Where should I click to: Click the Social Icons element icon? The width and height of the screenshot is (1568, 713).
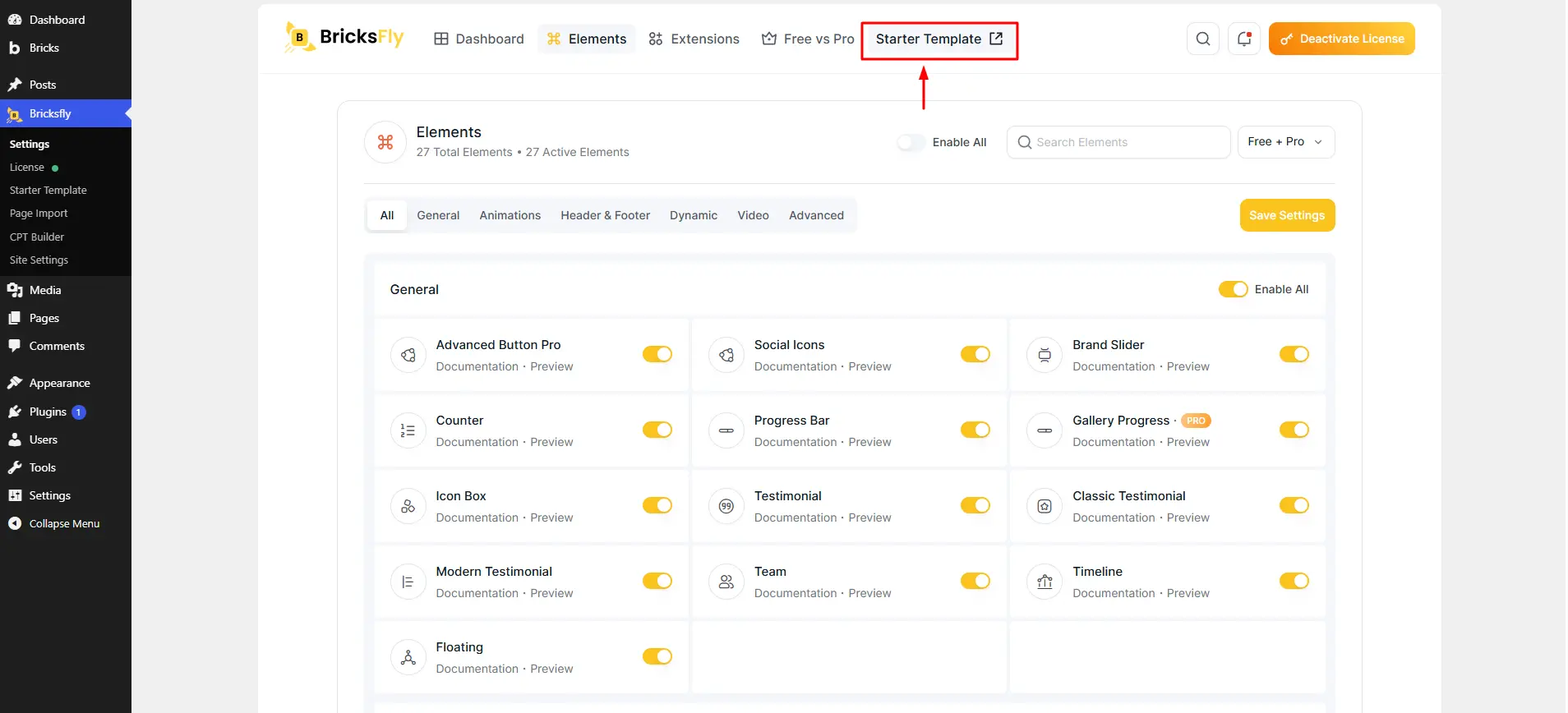pos(726,355)
